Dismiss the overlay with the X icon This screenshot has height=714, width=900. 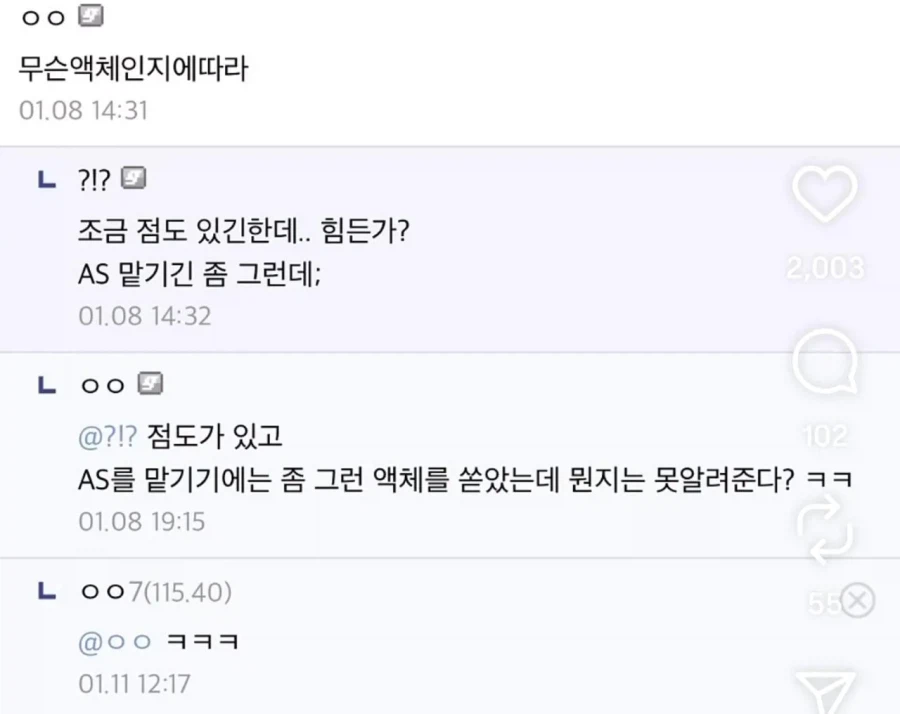click(x=857, y=601)
